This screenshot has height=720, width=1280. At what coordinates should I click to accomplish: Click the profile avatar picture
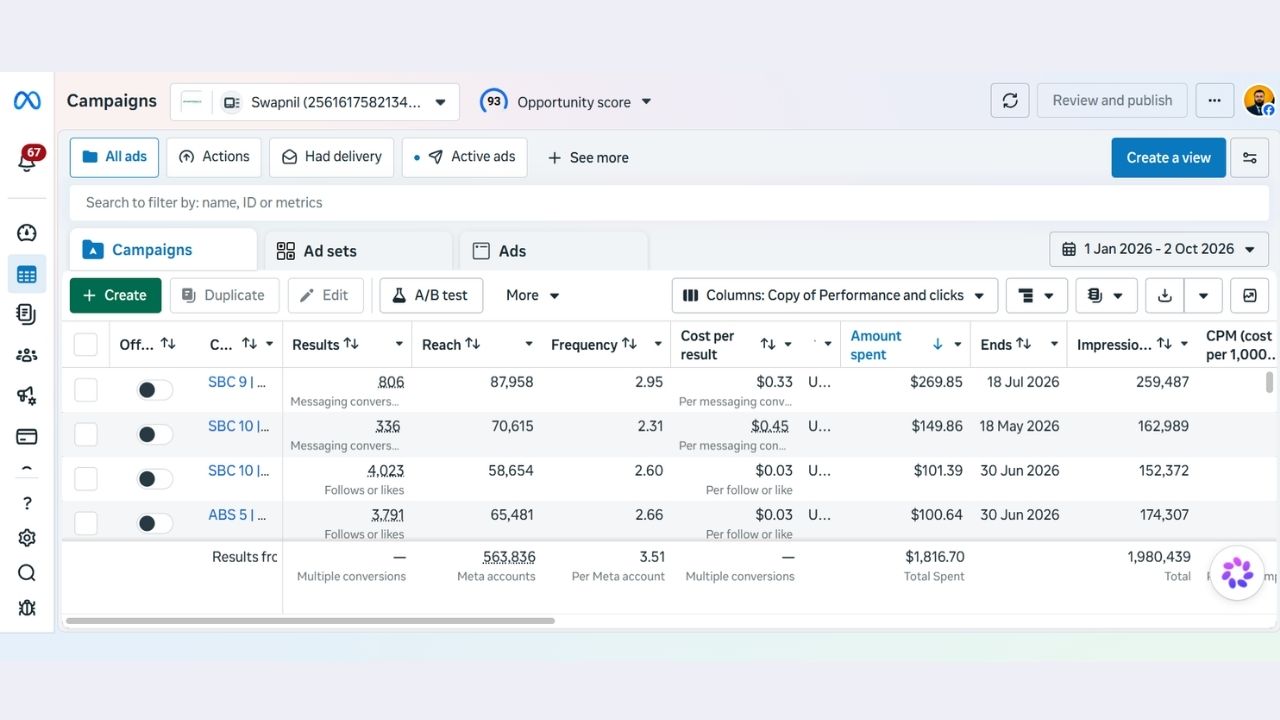[x=1259, y=101]
